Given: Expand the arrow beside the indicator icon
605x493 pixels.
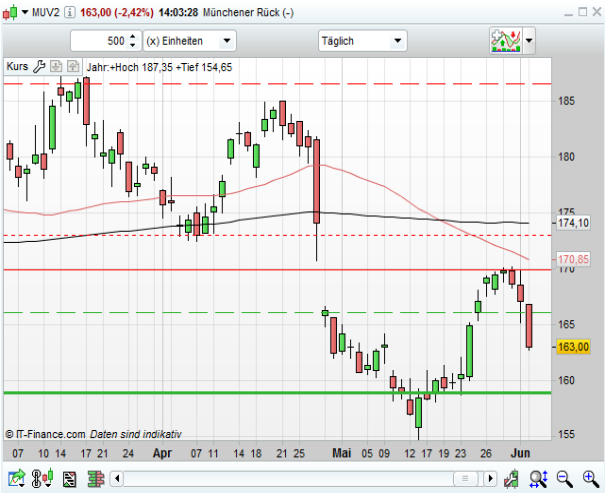Looking at the screenshot, I should click(529, 40).
